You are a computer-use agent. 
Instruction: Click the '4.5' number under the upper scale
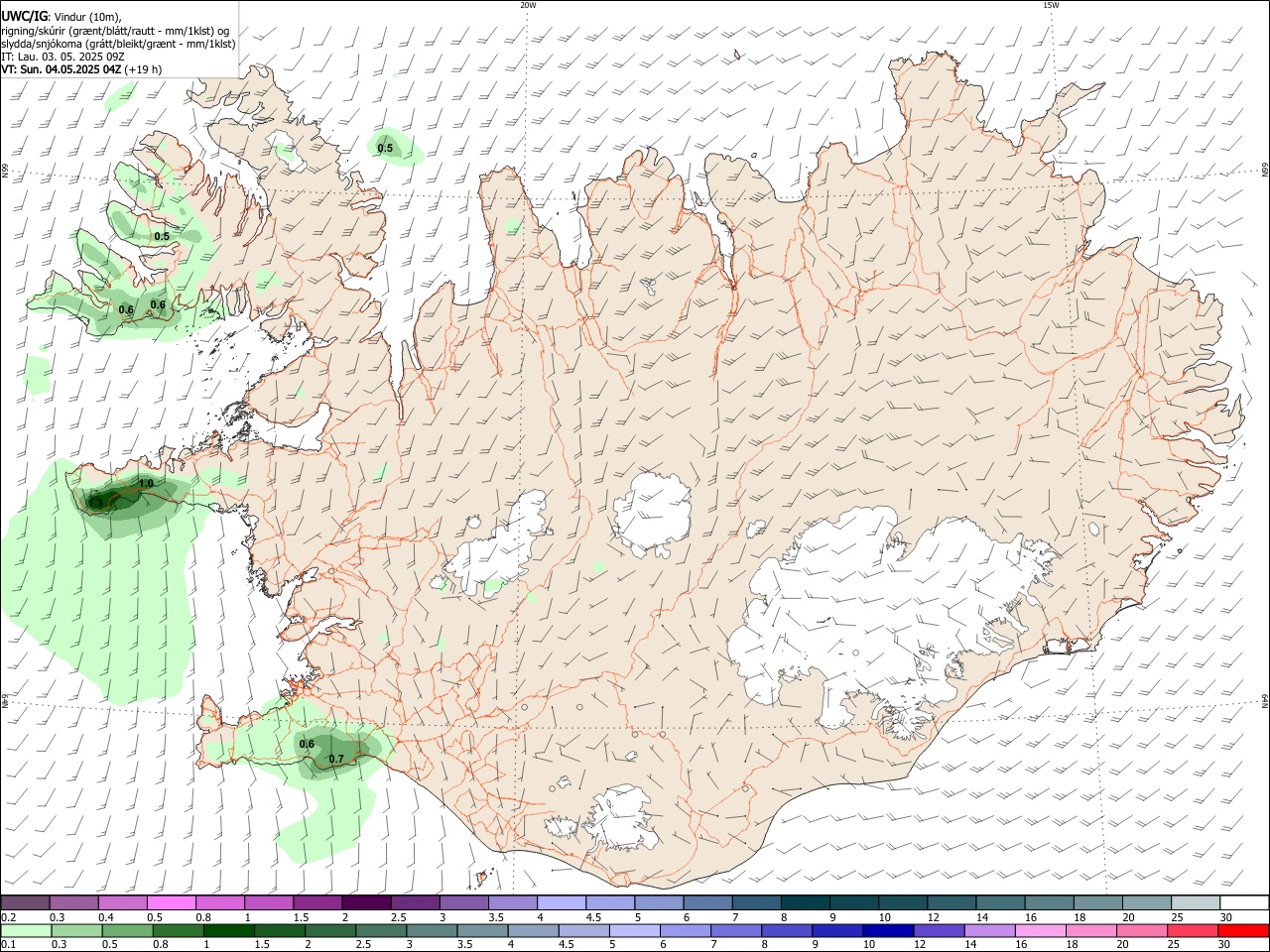pyautogui.click(x=593, y=917)
